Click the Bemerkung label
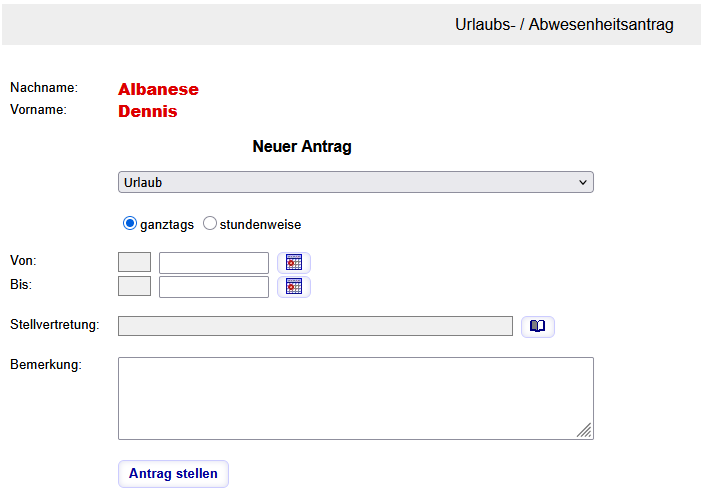701x495 pixels. 45,365
